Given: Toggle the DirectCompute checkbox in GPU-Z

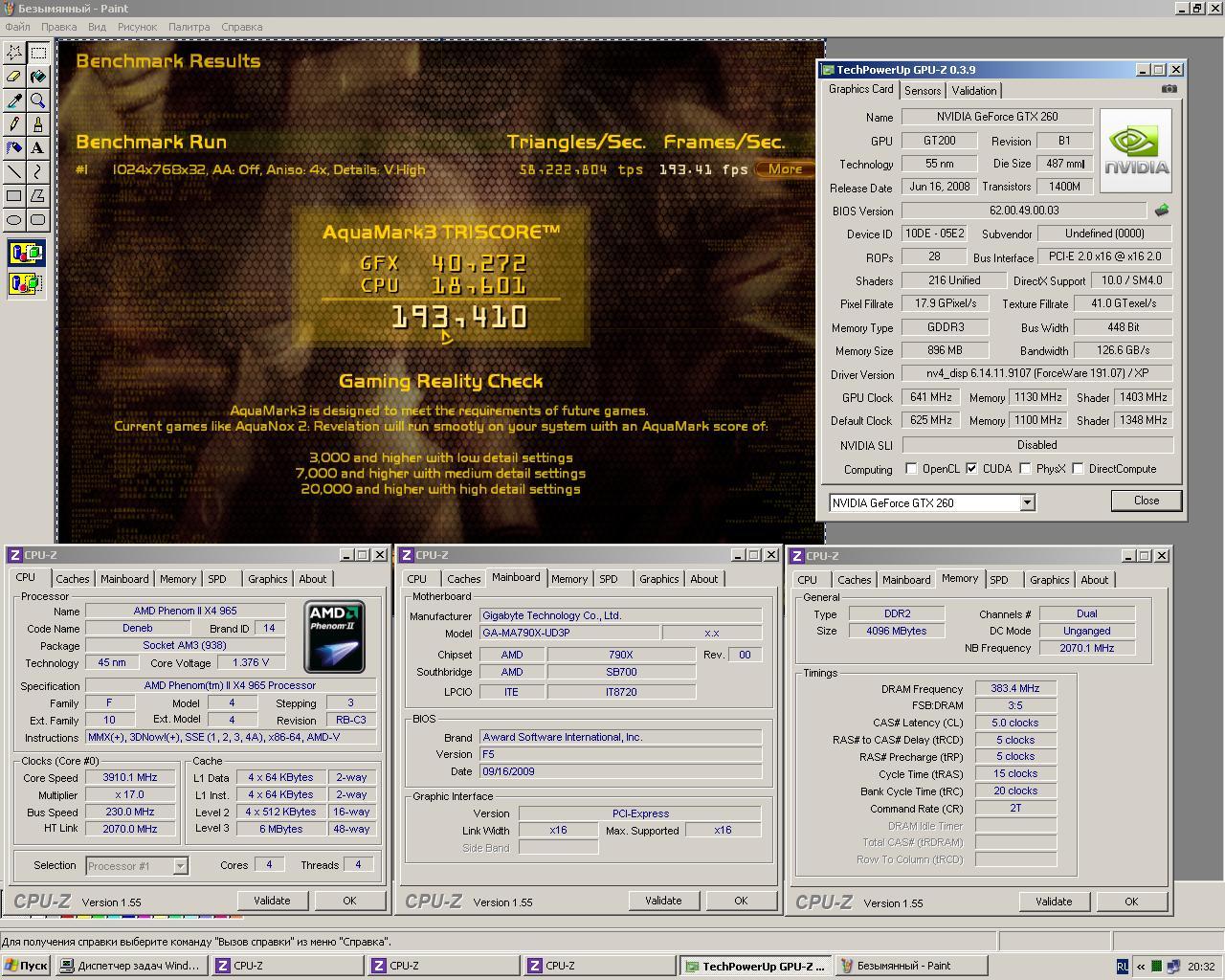Looking at the screenshot, I should tap(1078, 469).
